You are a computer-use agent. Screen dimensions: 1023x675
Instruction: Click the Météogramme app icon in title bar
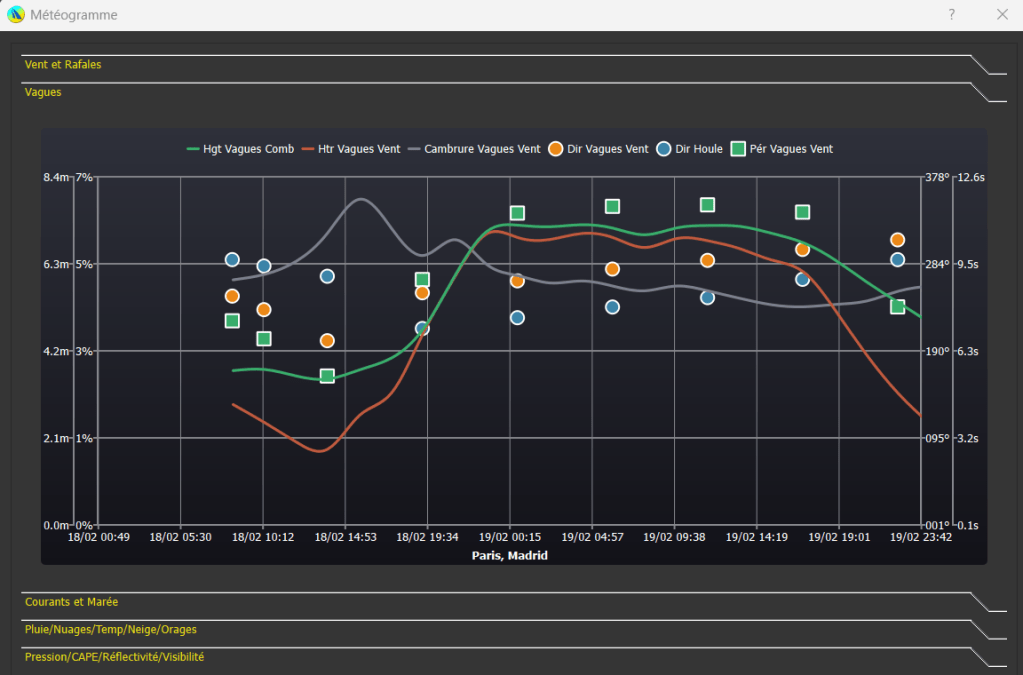pos(15,15)
